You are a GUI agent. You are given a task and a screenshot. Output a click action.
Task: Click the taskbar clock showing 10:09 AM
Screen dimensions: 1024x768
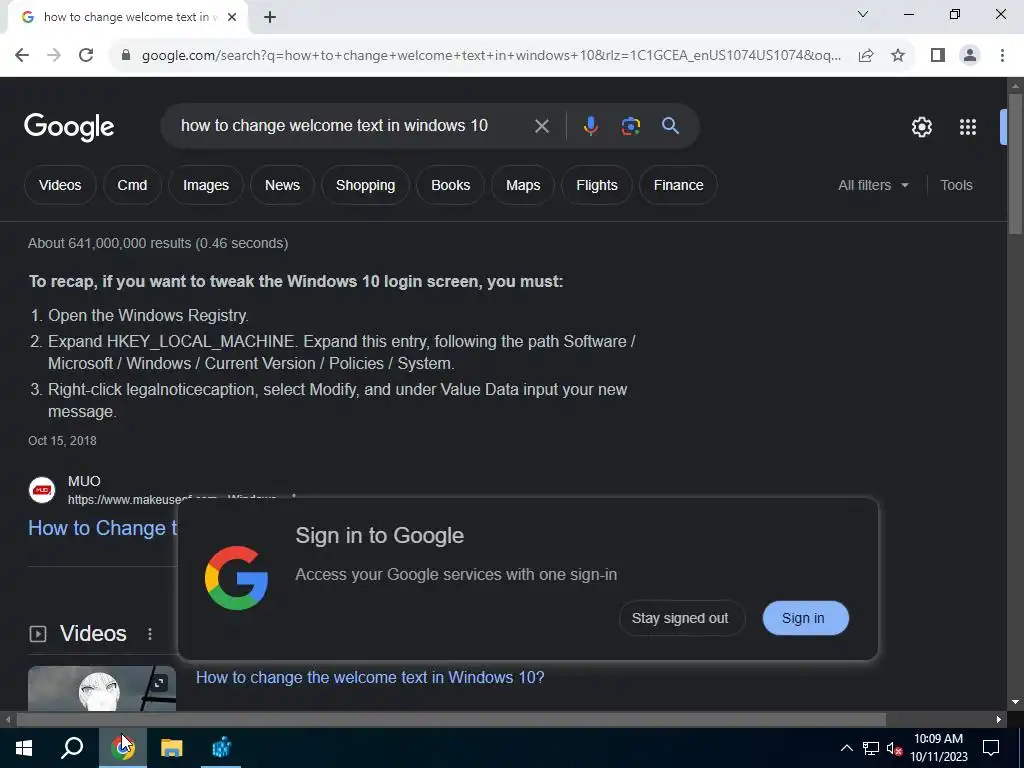(938, 748)
